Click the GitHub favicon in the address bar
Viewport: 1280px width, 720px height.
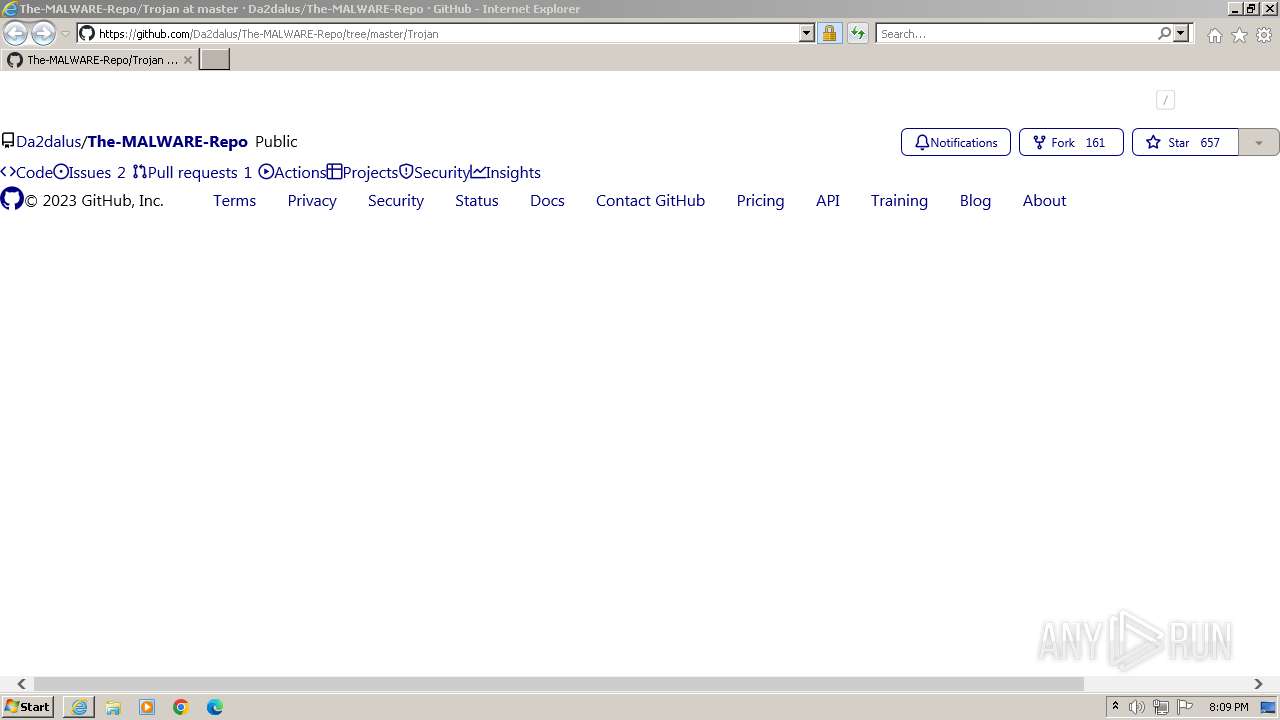pyautogui.click(x=87, y=33)
